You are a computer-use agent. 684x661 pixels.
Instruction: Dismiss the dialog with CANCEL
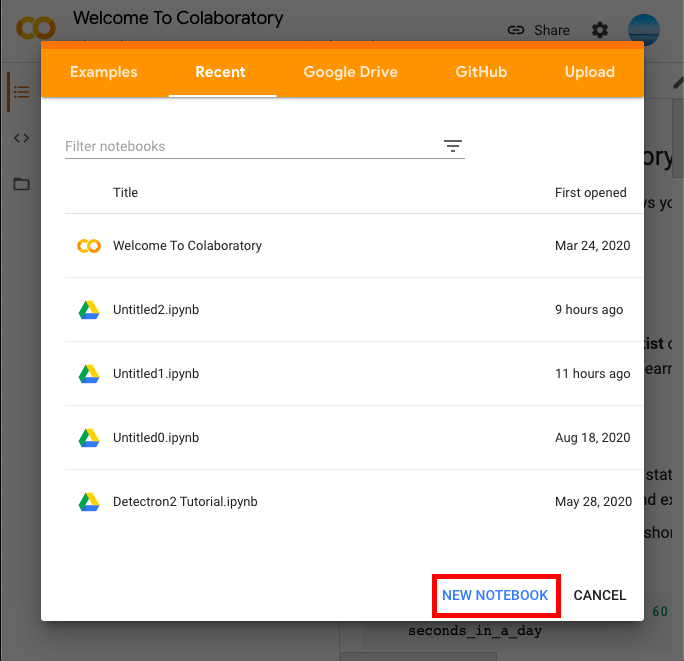coord(600,595)
